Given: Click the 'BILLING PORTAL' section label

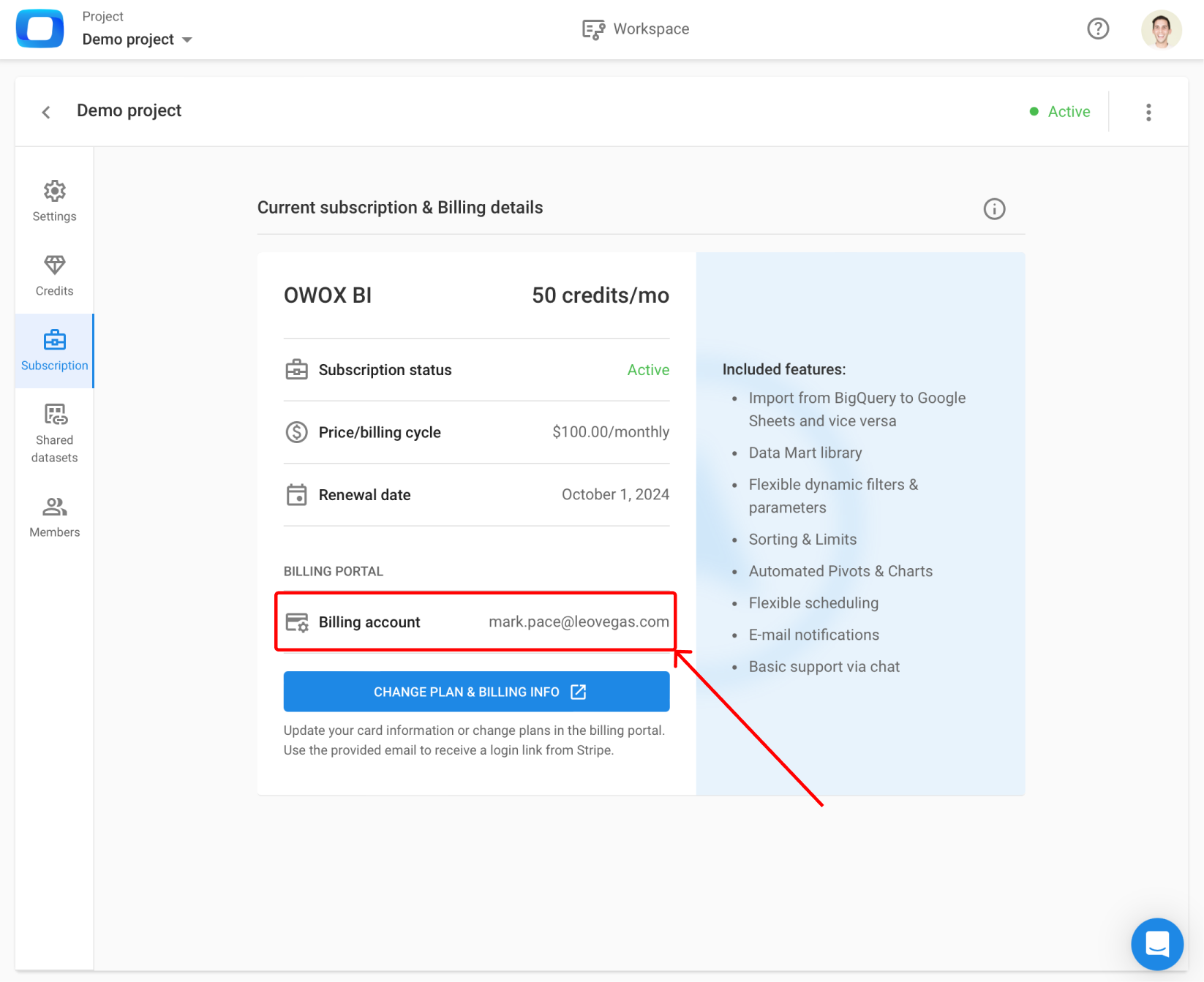Looking at the screenshot, I should coord(334,572).
